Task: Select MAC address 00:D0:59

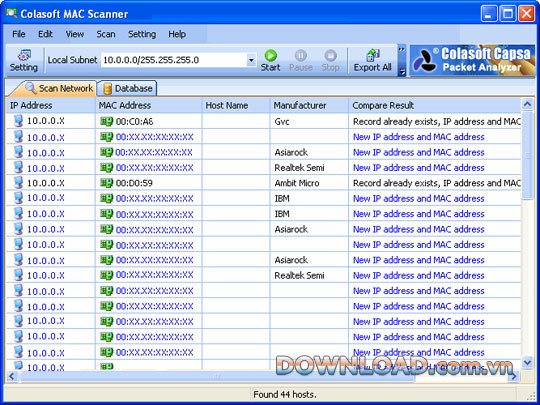Action: pyautogui.click(x=134, y=183)
